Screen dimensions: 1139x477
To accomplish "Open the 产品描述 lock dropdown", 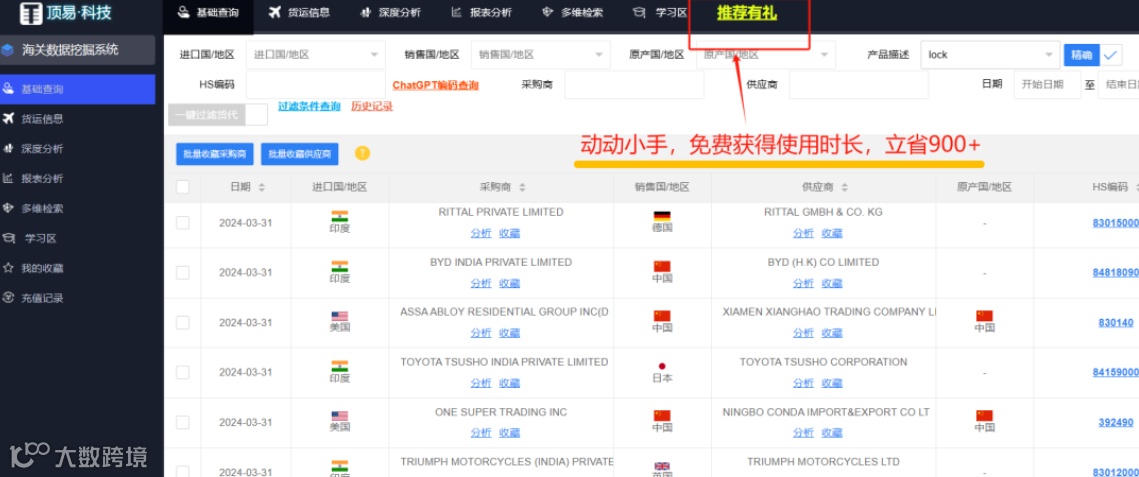I will pos(989,54).
